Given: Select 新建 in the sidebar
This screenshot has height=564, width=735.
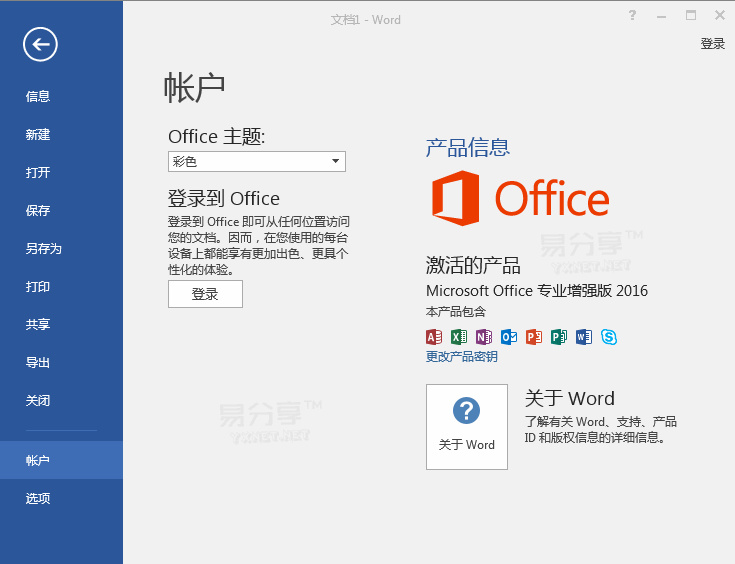Looking at the screenshot, I should pos(38,135).
